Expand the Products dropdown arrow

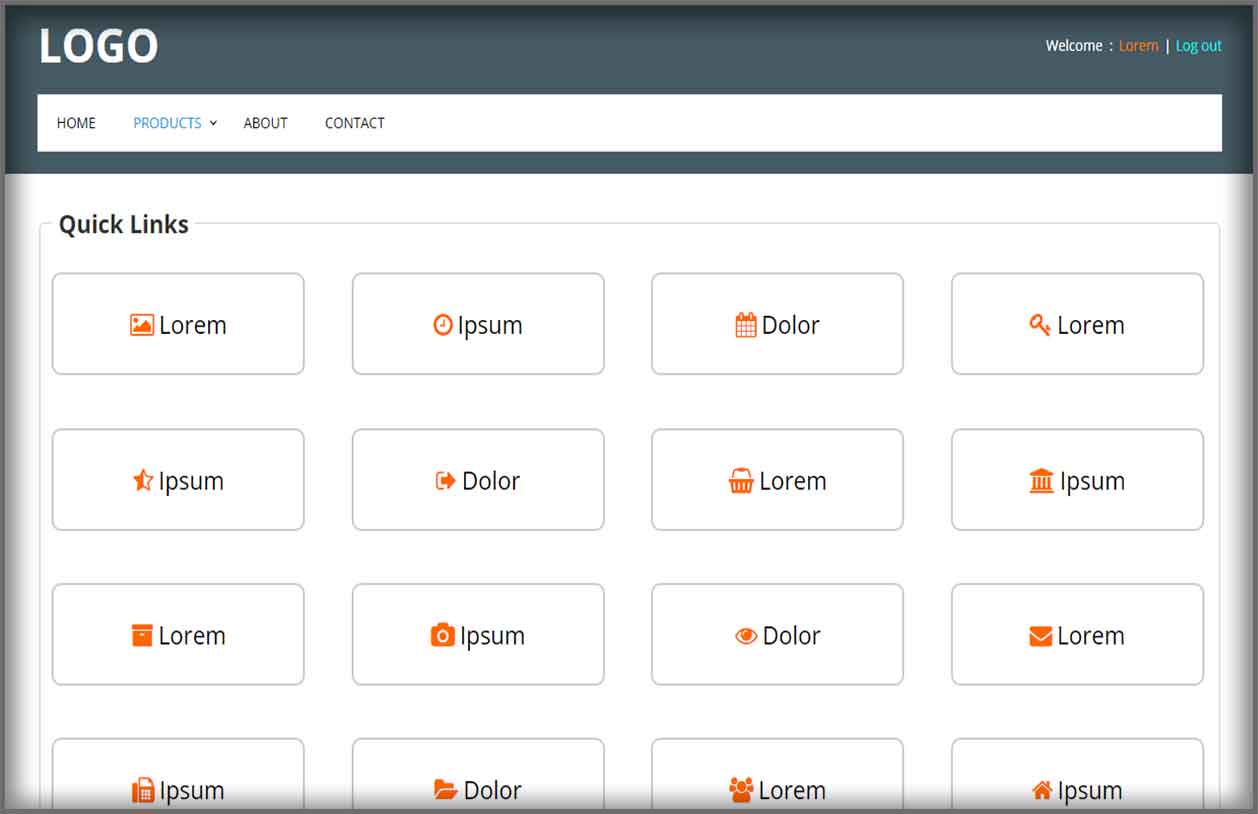213,123
